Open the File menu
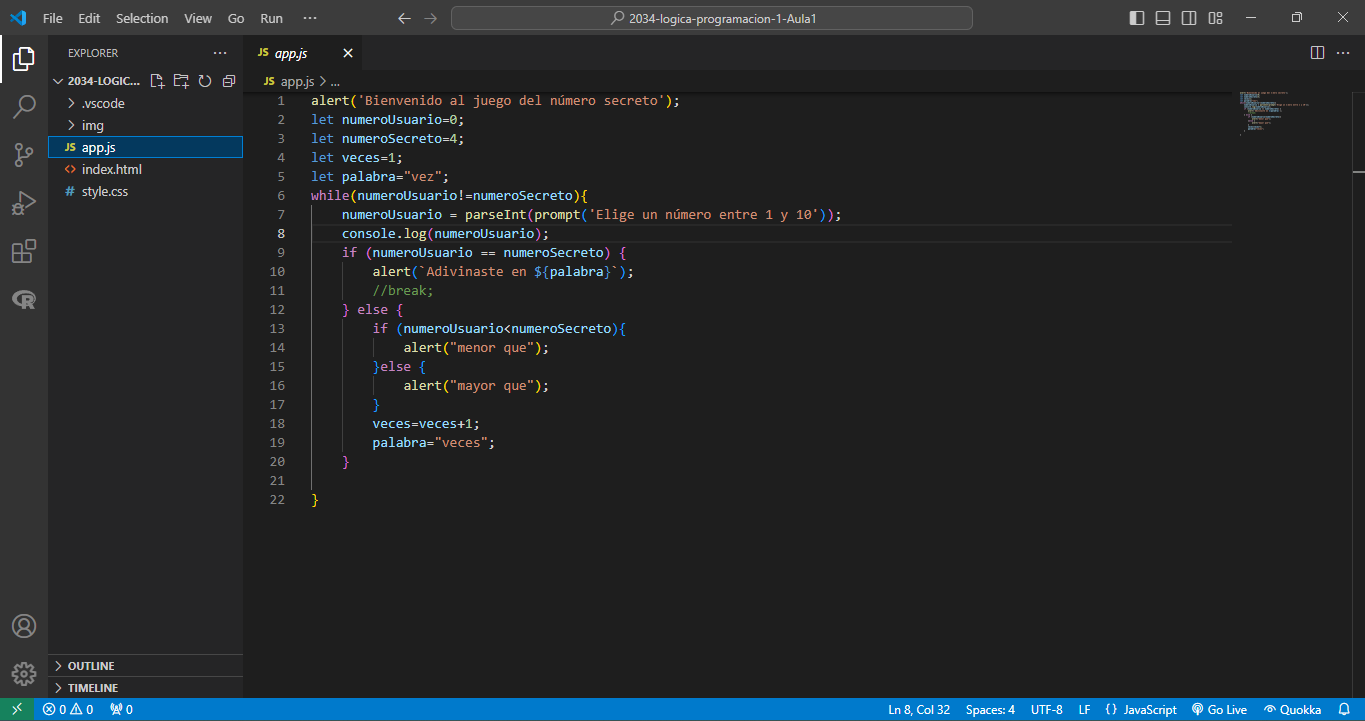 (x=53, y=18)
